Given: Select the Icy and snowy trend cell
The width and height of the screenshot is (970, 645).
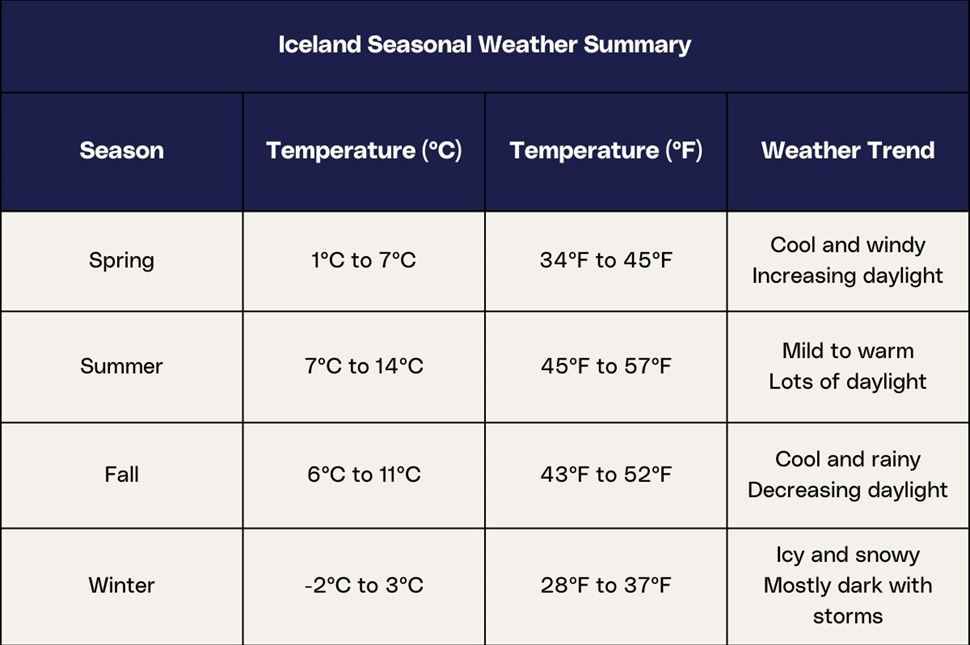Looking at the screenshot, I should click(x=848, y=585).
